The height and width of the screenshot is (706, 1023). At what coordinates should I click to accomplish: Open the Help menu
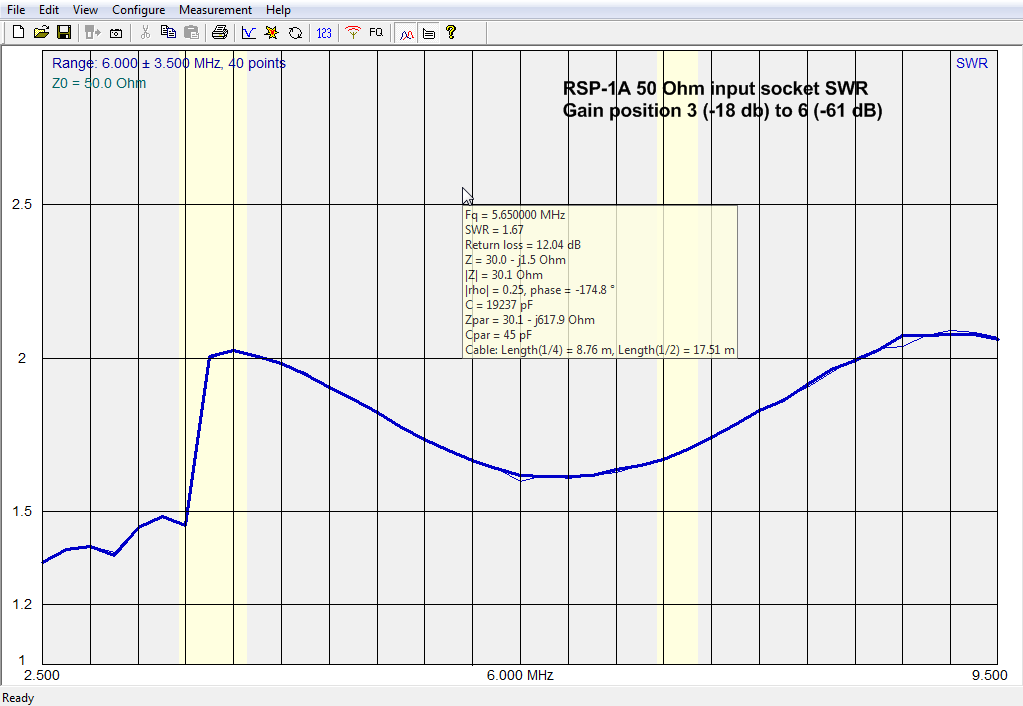(x=278, y=10)
